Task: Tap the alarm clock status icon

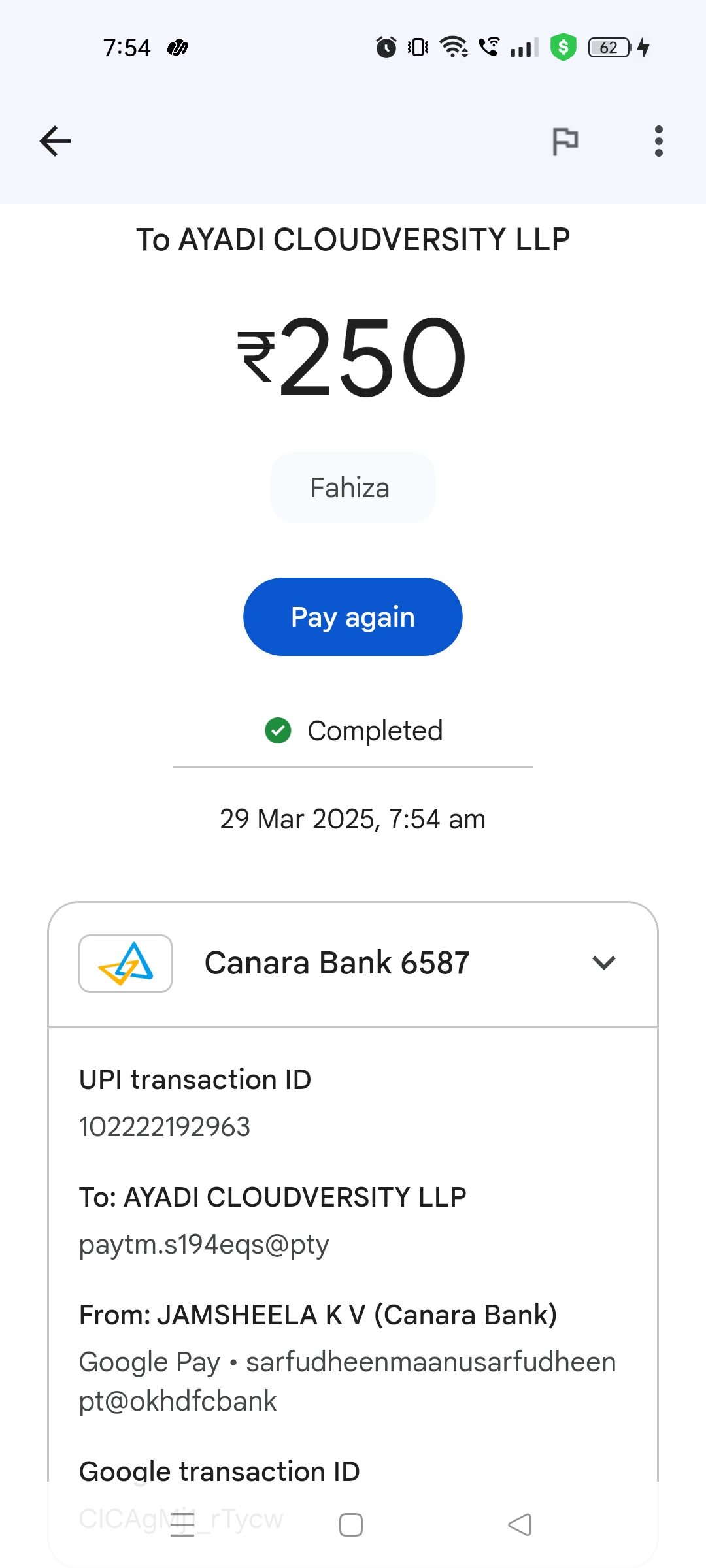Action: coord(386,47)
